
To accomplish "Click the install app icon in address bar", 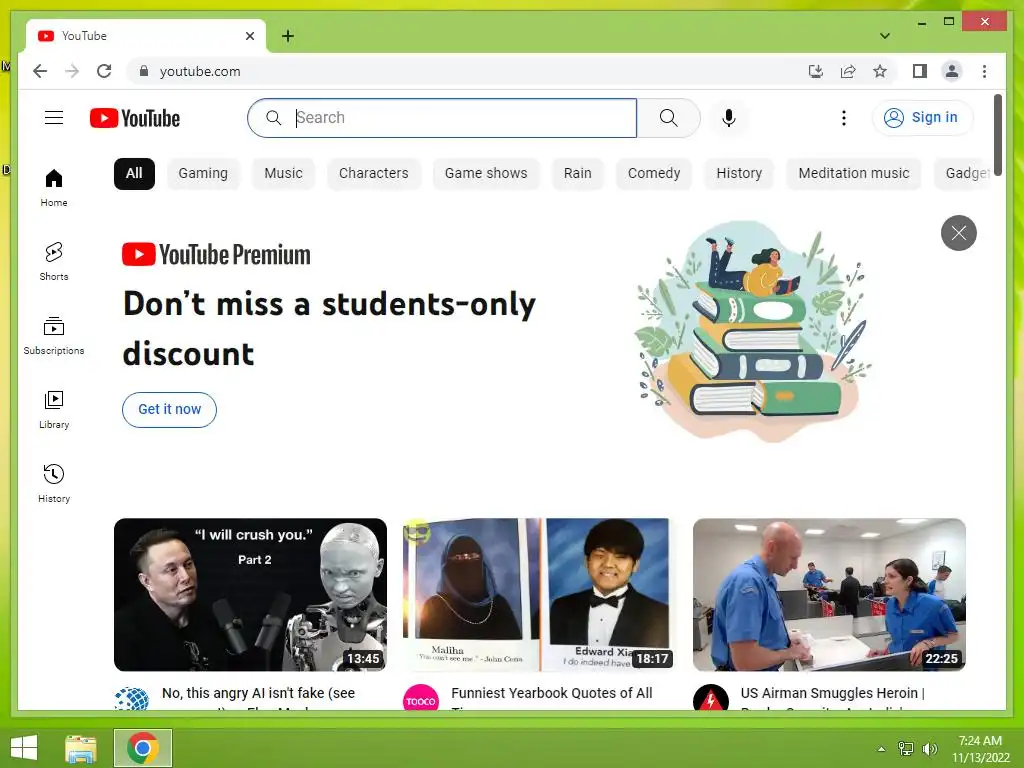I will (815, 71).
